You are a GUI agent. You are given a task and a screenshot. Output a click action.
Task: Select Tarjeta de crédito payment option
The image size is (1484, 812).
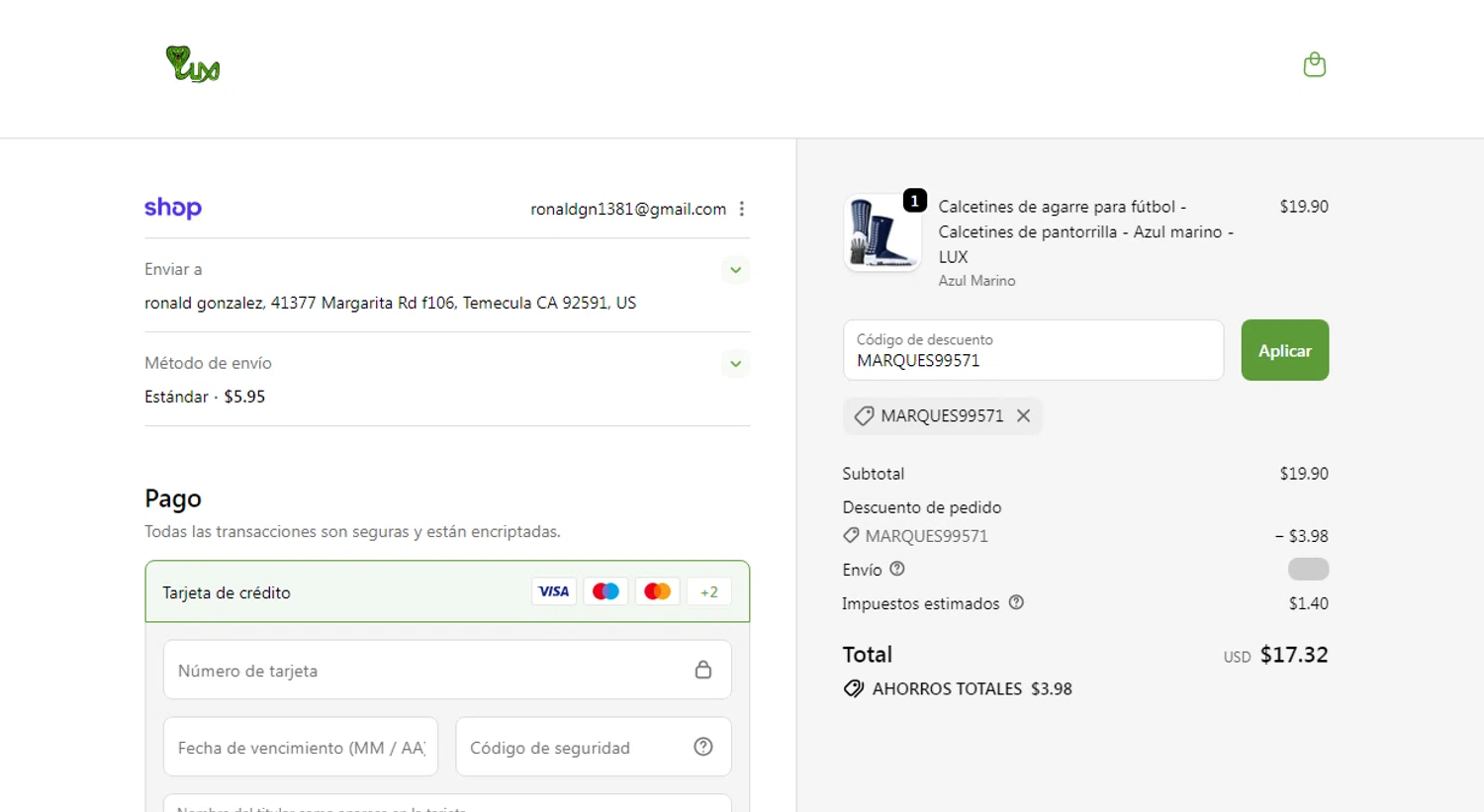tap(447, 591)
